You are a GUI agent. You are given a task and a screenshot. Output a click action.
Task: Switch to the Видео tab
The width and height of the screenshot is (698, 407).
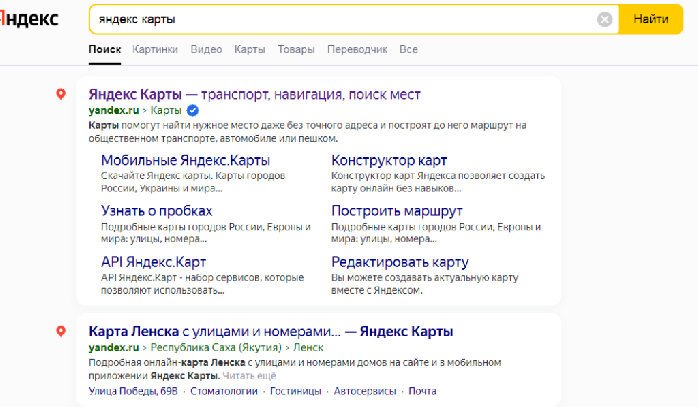coord(206,49)
